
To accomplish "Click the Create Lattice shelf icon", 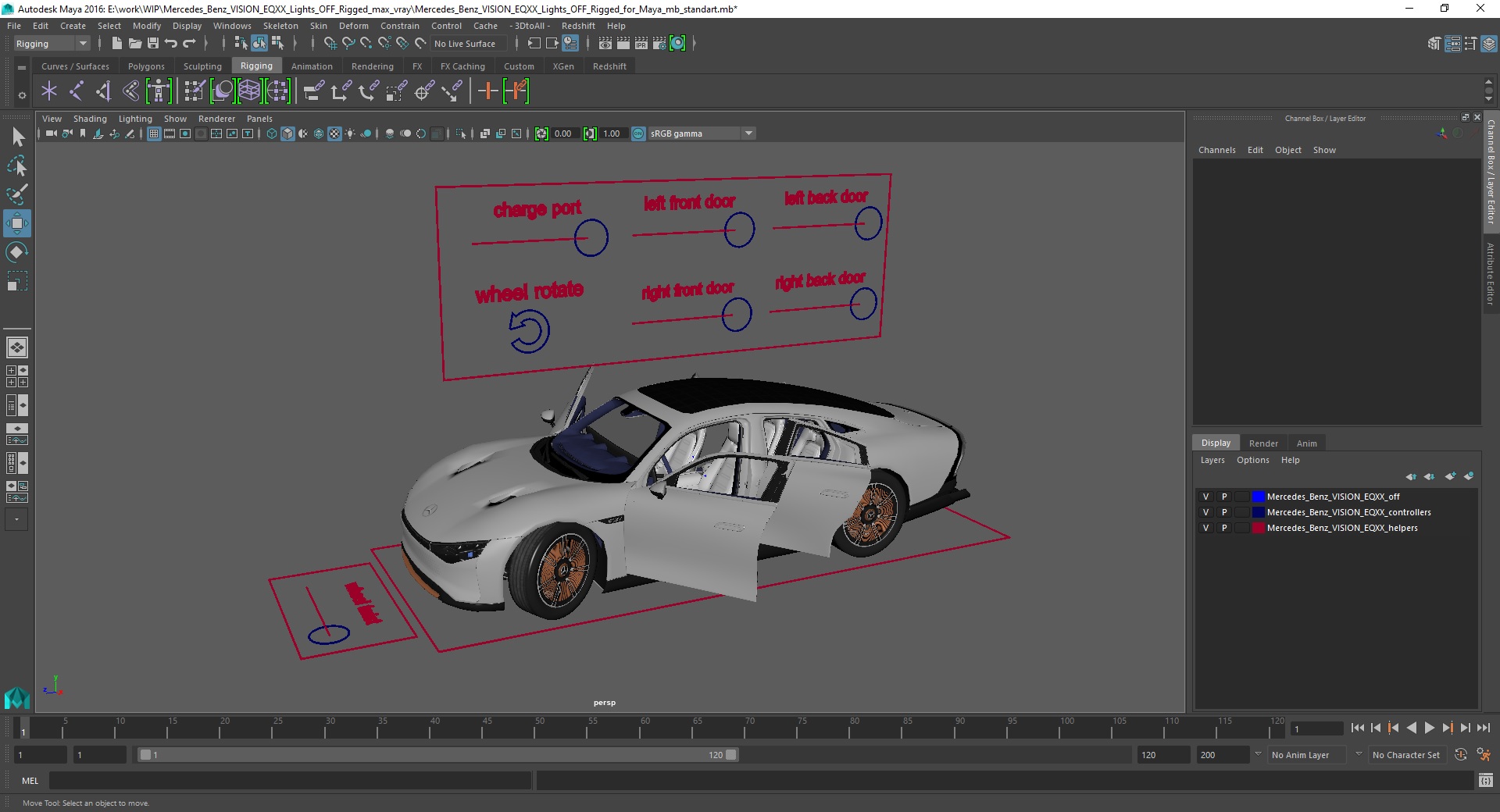I will coord(249,91).
